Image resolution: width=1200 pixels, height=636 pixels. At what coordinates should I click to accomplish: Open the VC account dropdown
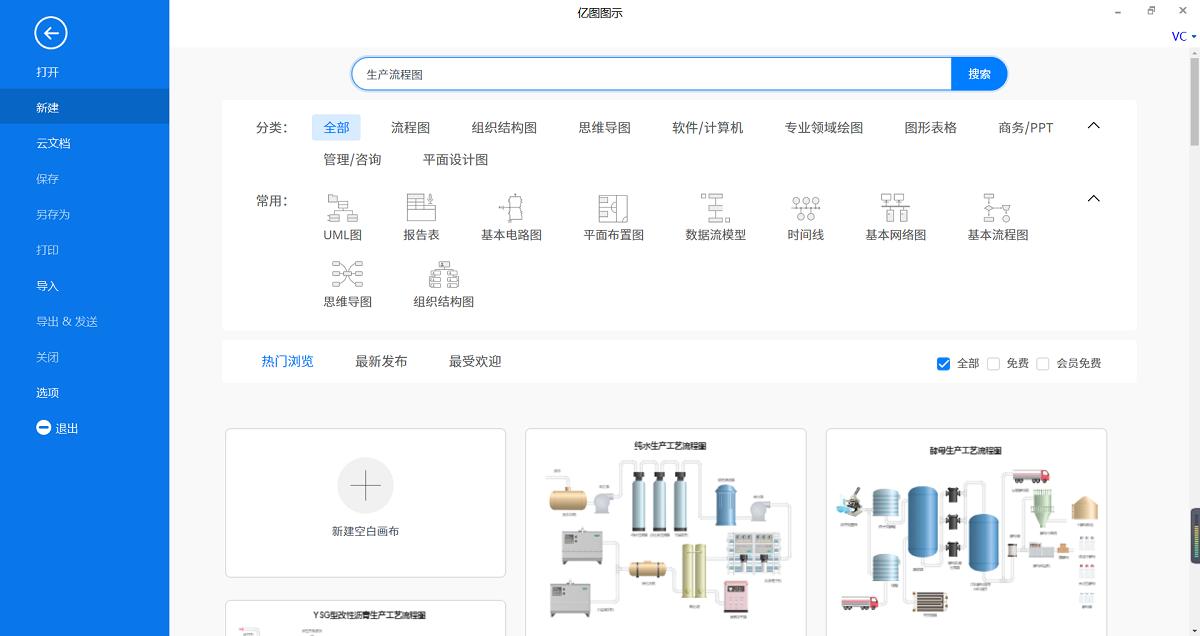pyautogui.click(x=1180, y=36)
